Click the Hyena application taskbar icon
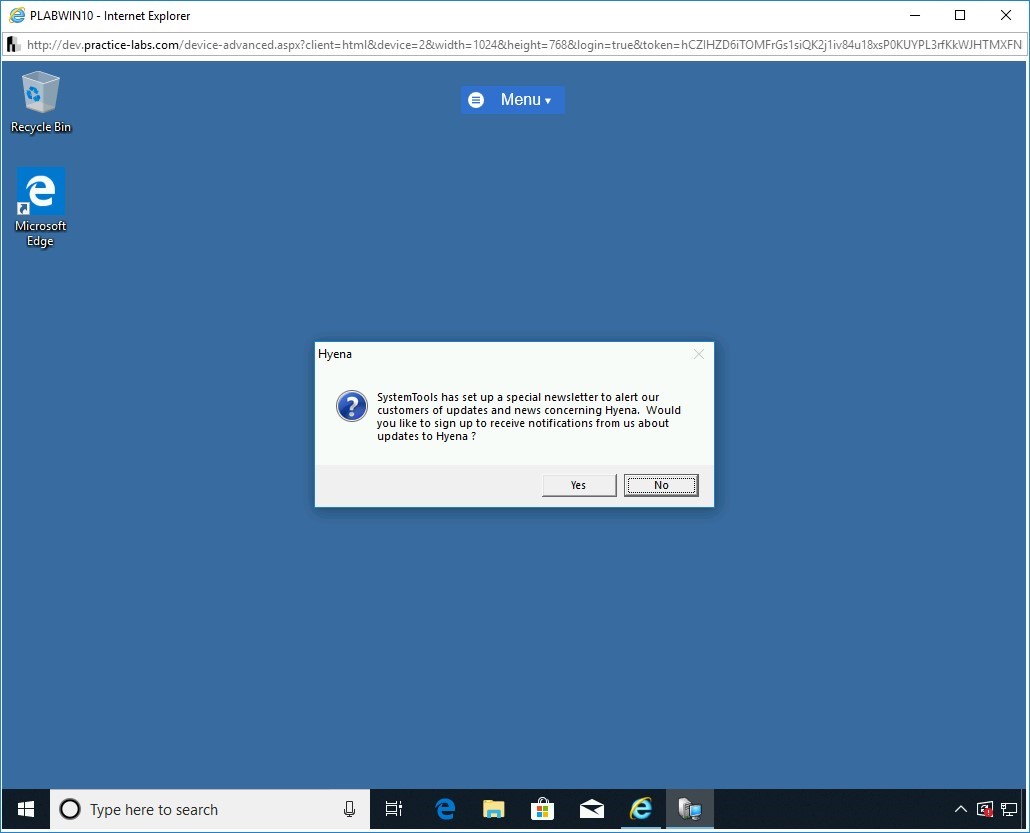The image size is (1030, 833). tap(690, 809)
